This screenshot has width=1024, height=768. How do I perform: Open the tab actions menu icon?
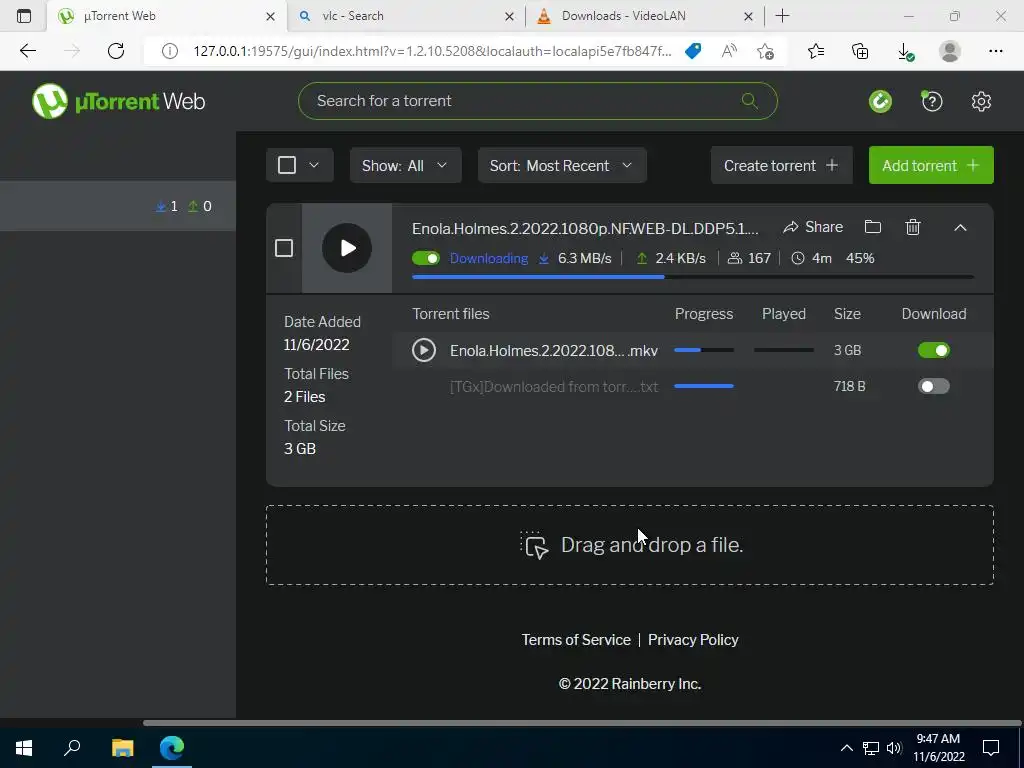pyautogui.click(x=24, y=16)
